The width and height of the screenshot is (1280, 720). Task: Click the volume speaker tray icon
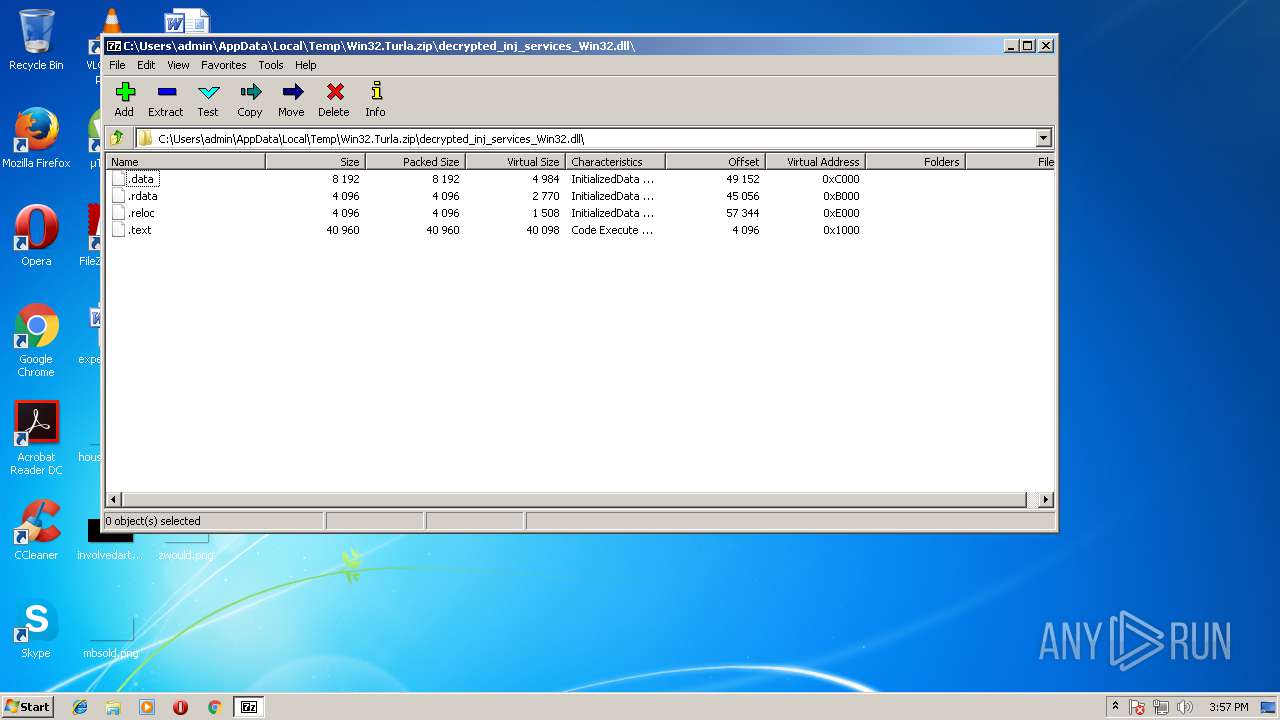click(1185, 707)
